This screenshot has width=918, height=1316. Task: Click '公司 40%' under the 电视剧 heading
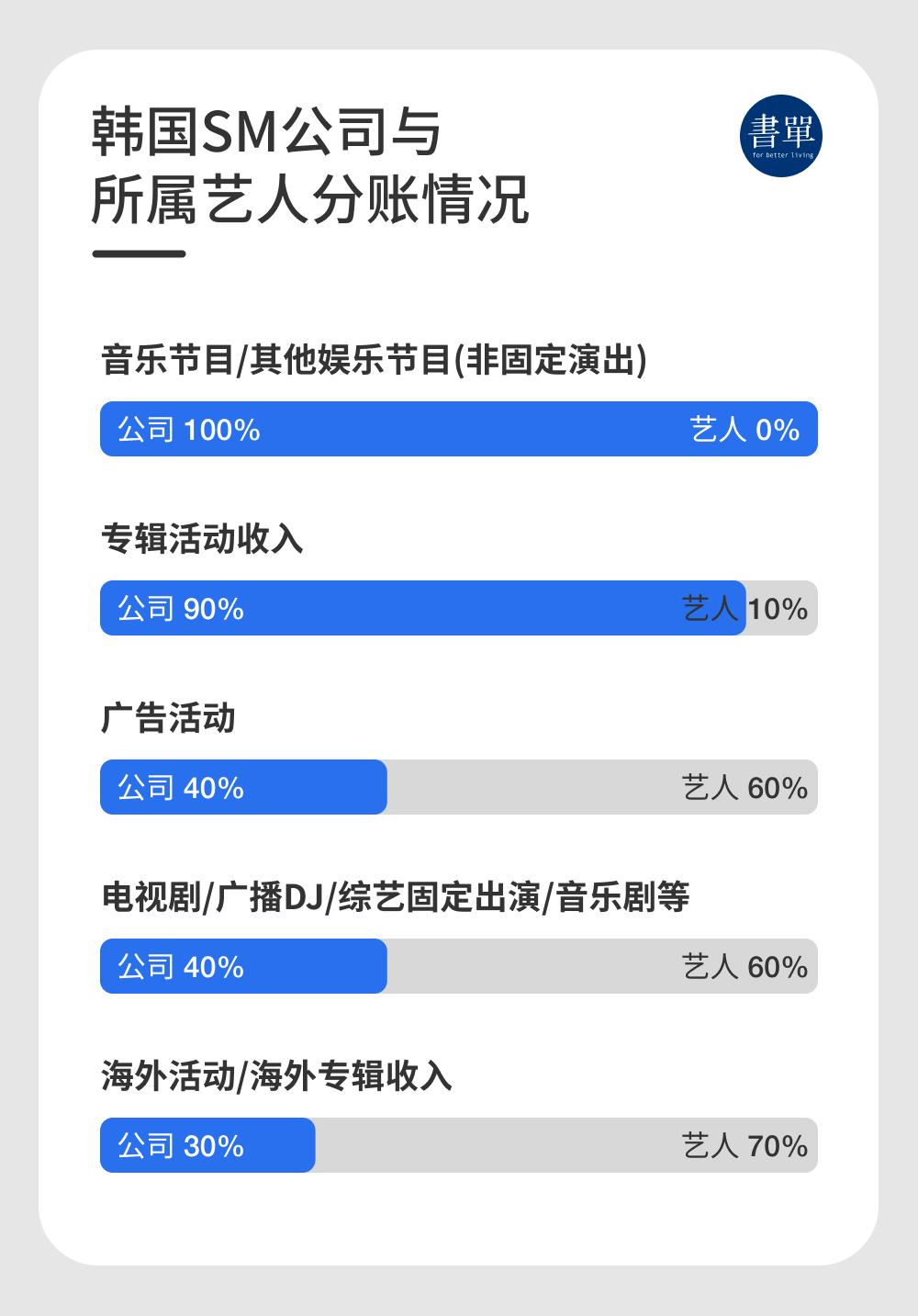[181, 967]
